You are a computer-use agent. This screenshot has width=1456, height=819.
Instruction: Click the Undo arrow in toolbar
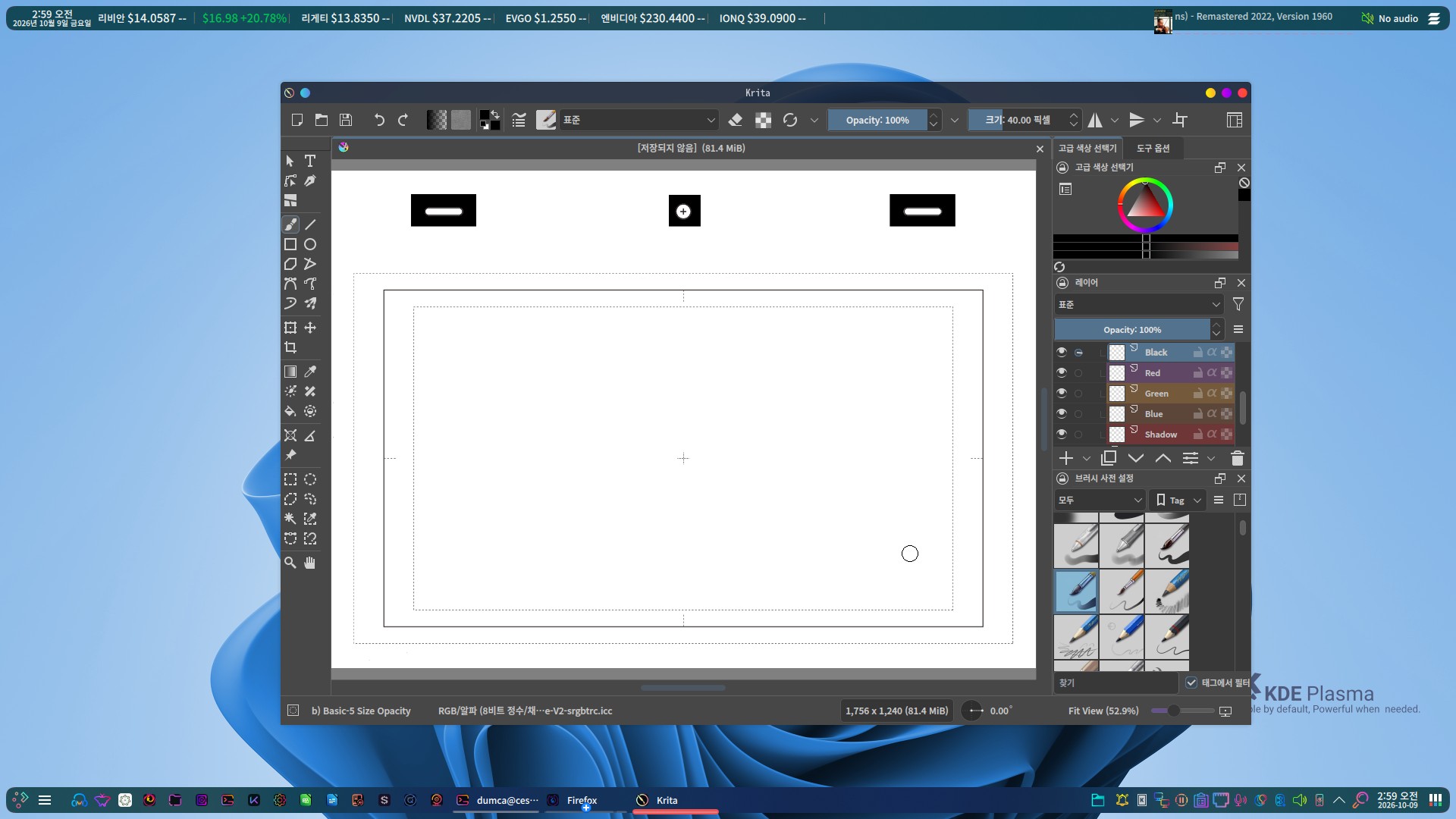pos(379,120)
